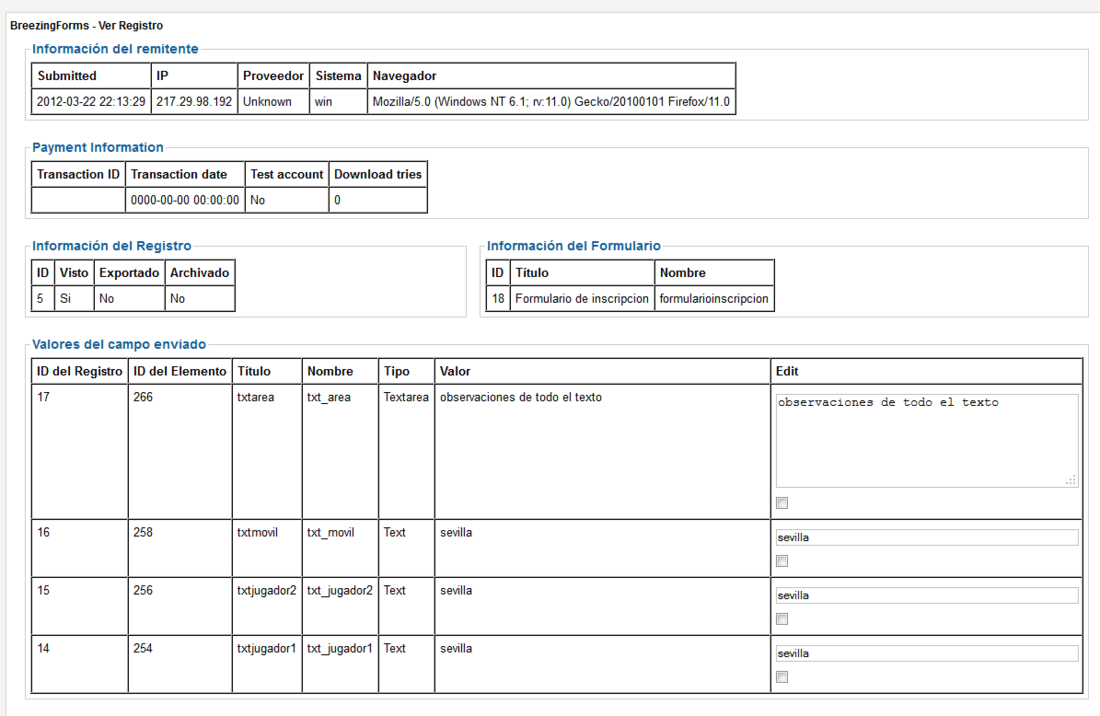Screen dimensions: 1100x716
Task: Click the ID del Registro column header
Action: coord(80,371)
